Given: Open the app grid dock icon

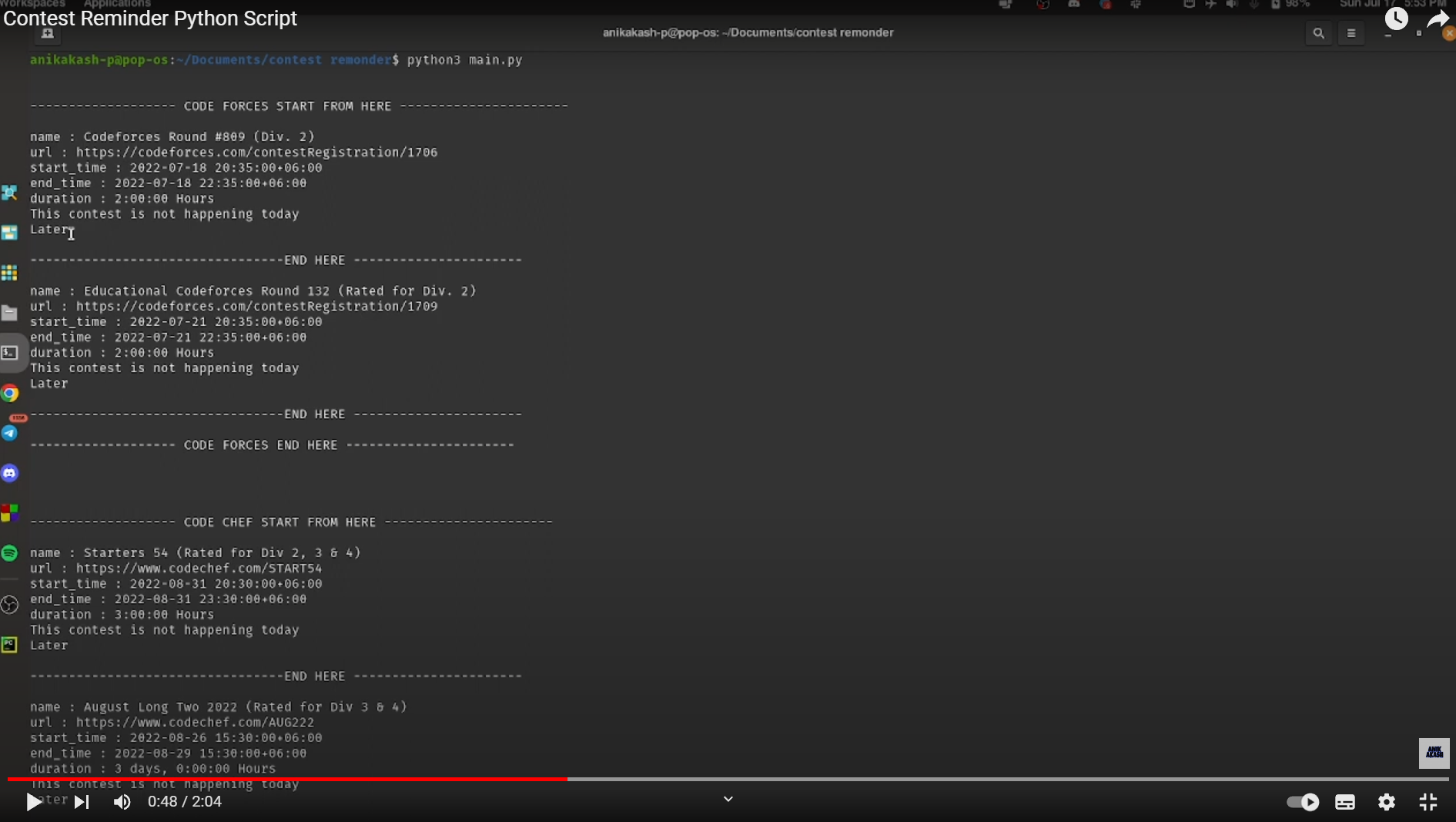Looking at the screenshot, I should pyautogui.click(x=9, y=273).
